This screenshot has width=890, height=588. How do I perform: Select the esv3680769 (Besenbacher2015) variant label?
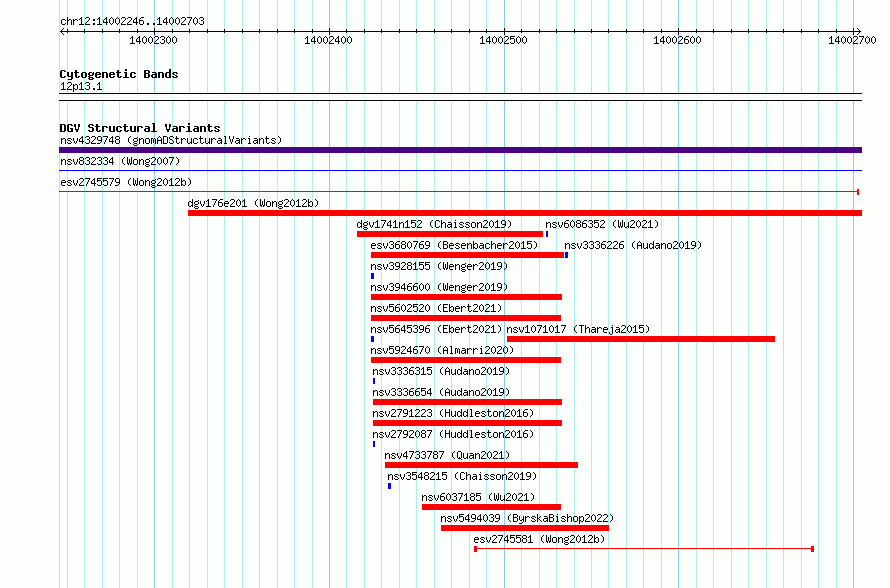[454, 245]
